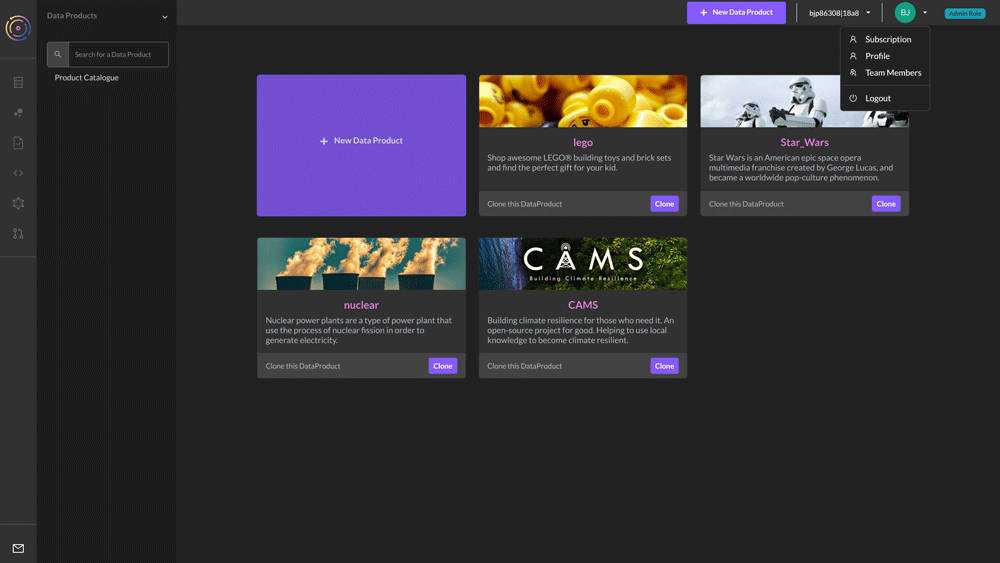The height and width of the screenshot is (563, 1000).
Task: Clone the nuclear data product
Action: [x=443, y=366]
